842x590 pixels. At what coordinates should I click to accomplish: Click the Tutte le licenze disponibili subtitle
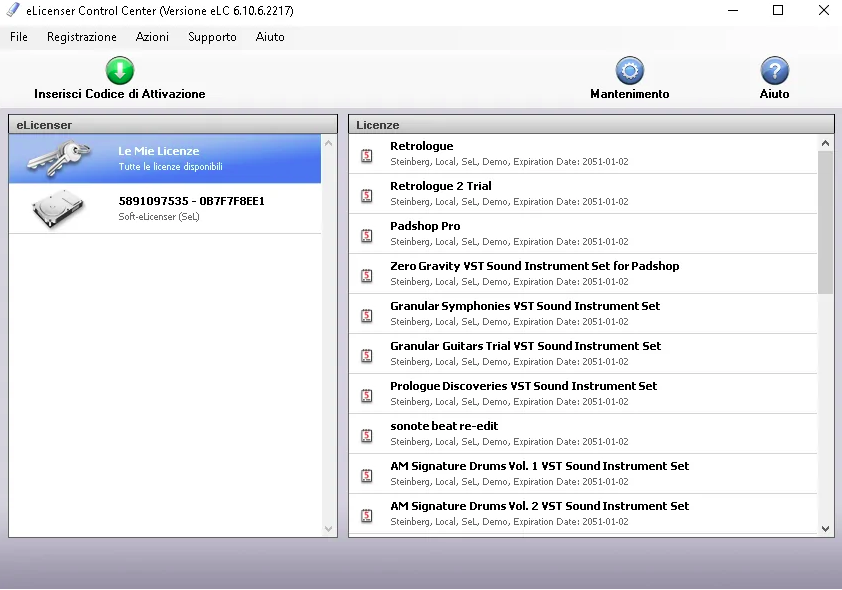(171, 167)
